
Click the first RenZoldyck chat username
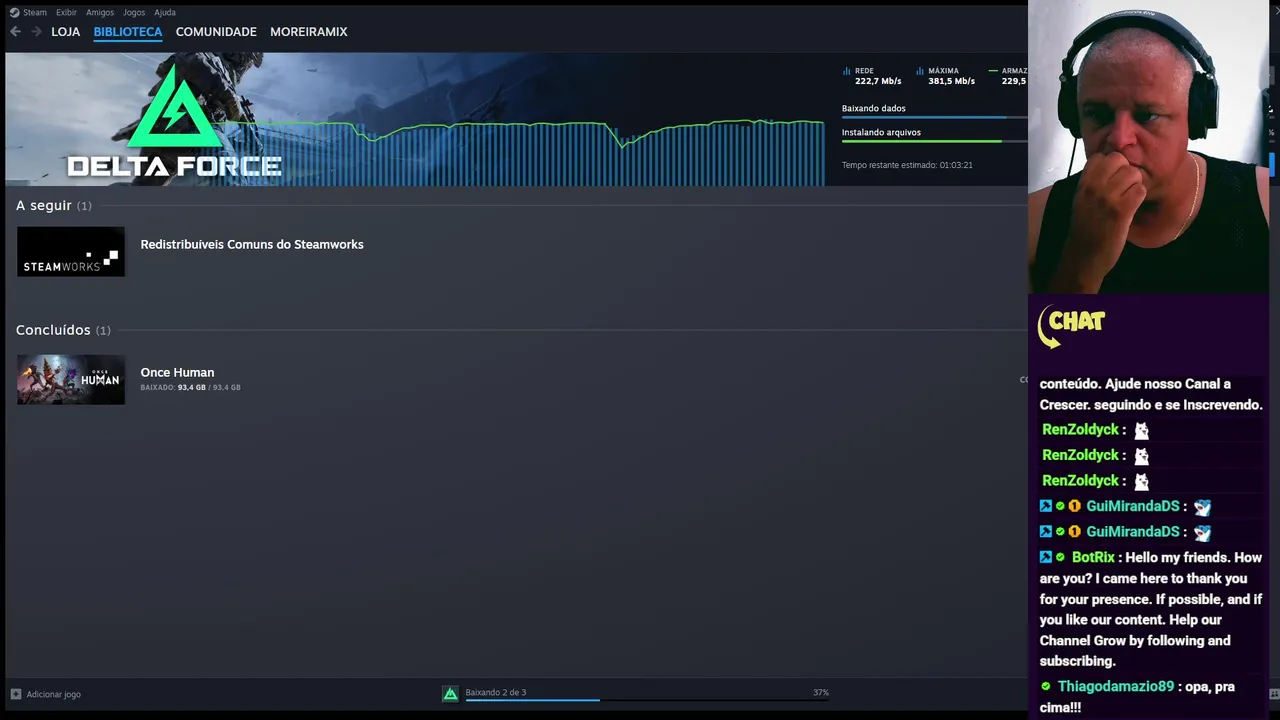[1081, 430]
